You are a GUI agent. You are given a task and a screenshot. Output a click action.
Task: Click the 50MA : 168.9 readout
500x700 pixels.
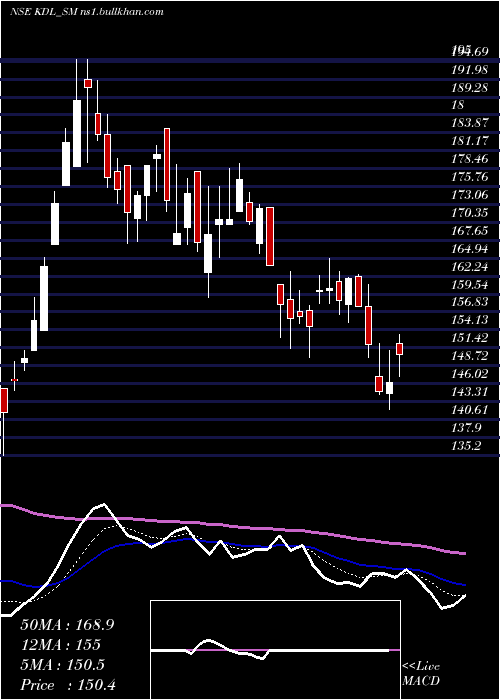67,625
